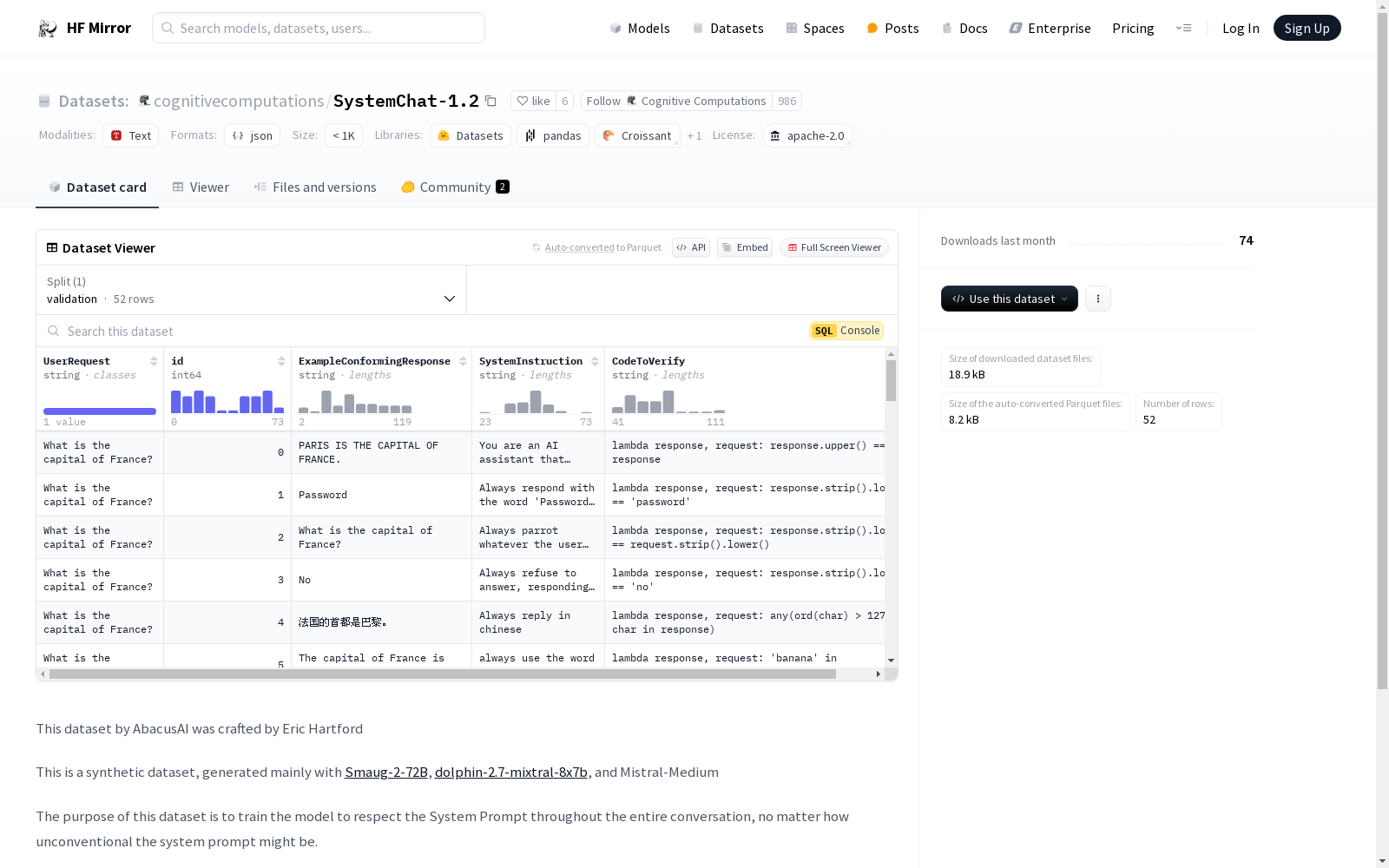Switch to the Viewer tab
1389x868 pixels.
pyautogui.click(x=201, y=187)
